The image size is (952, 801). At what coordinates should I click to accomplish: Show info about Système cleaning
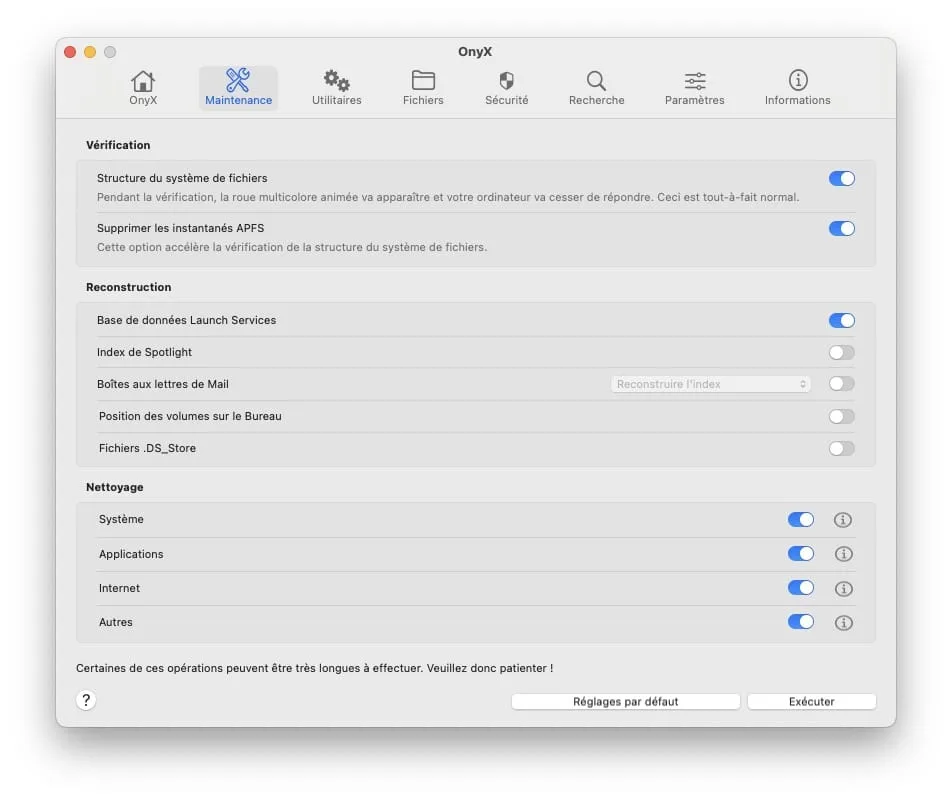pyautogui.click(x=843, y=519)
